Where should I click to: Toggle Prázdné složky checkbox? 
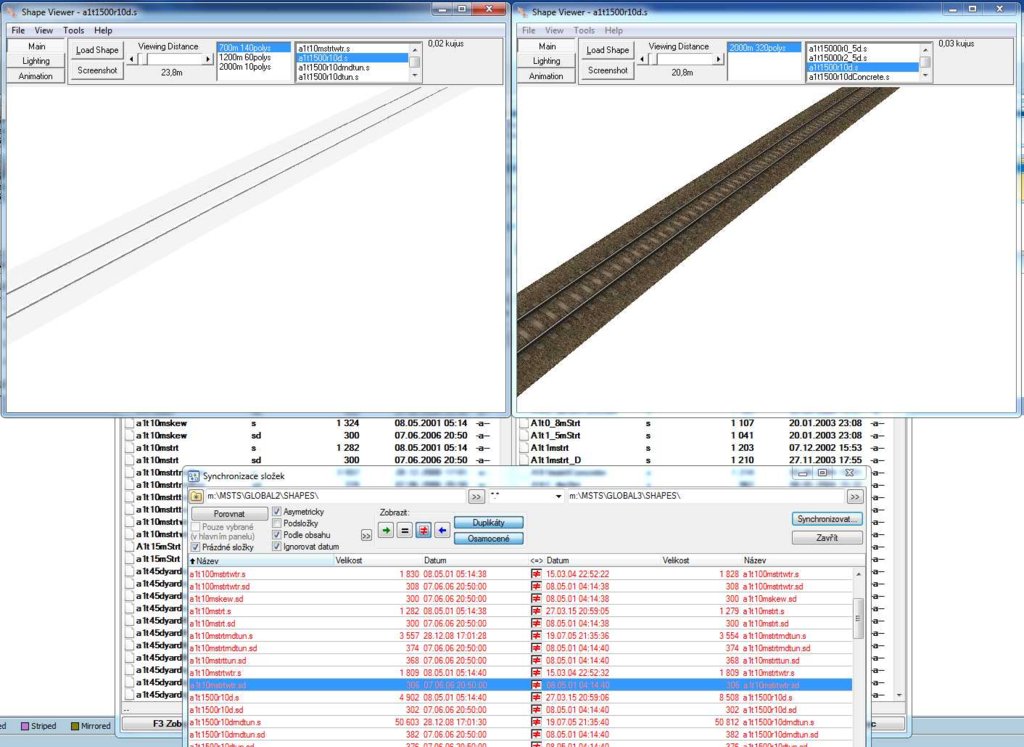pyautogui.click(x=195, y=547)
